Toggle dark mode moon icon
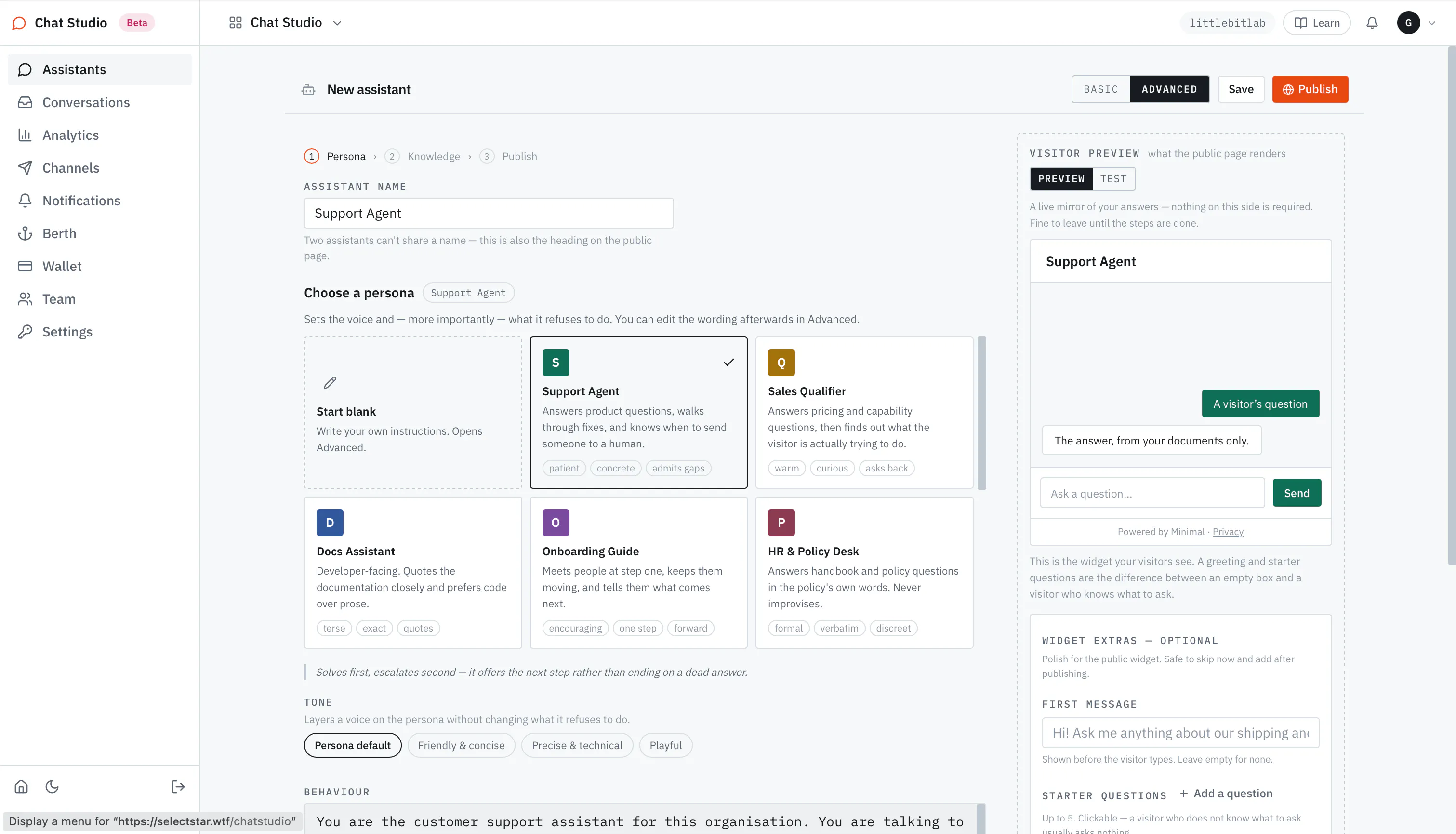 52,786
